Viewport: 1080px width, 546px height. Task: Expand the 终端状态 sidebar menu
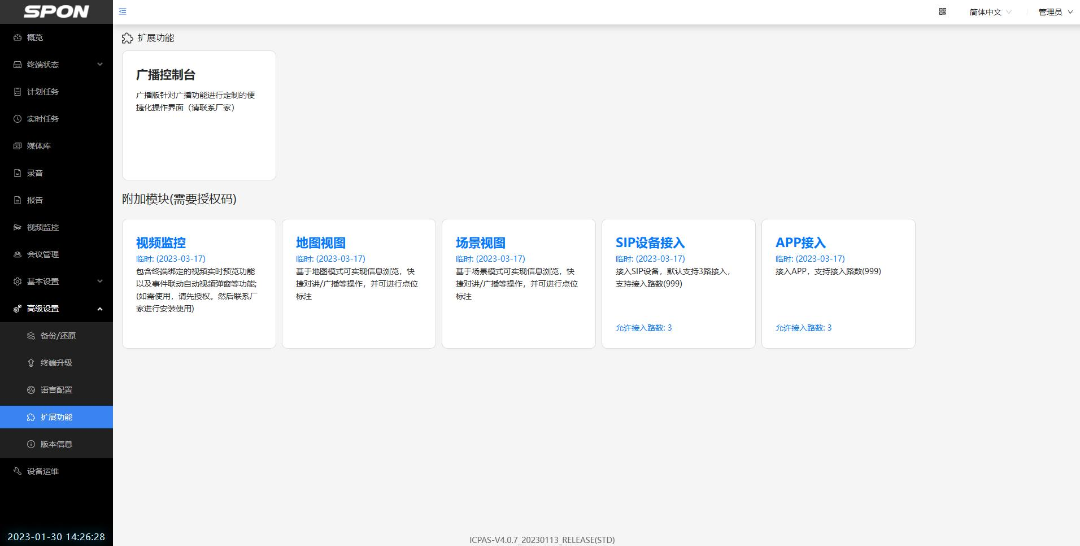pos(56,65)
